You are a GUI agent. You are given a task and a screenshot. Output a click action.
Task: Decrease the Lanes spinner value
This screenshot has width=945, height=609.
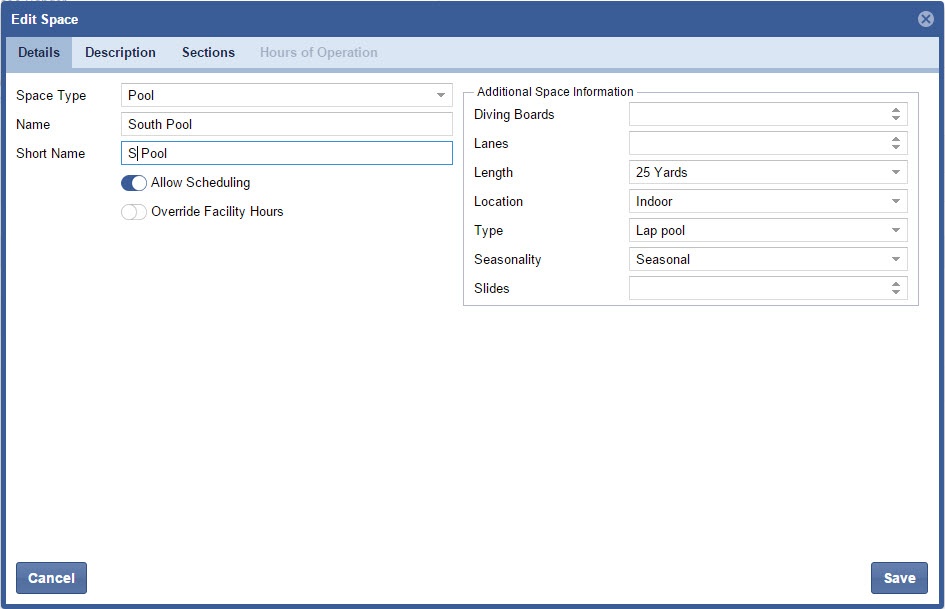pos(896,148)
